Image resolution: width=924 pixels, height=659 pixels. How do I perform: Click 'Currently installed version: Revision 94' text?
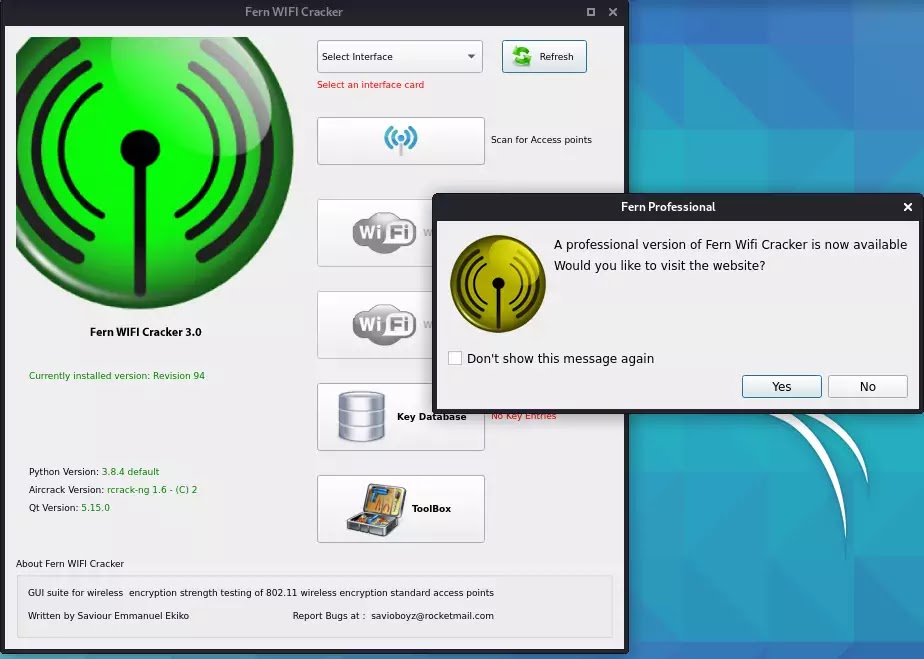click(117, 375)
